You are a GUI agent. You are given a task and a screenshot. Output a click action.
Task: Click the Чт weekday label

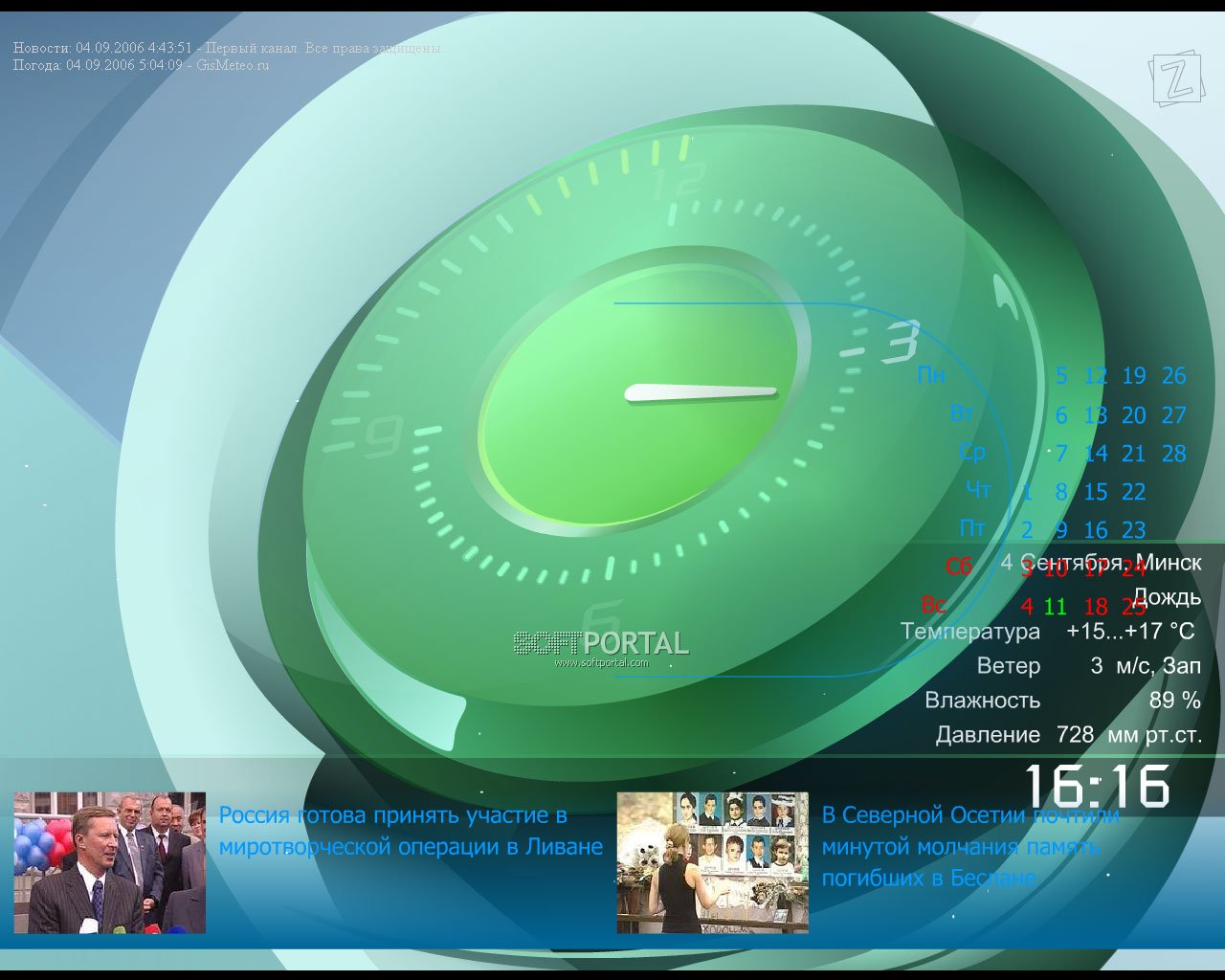(x=978, y=490)
